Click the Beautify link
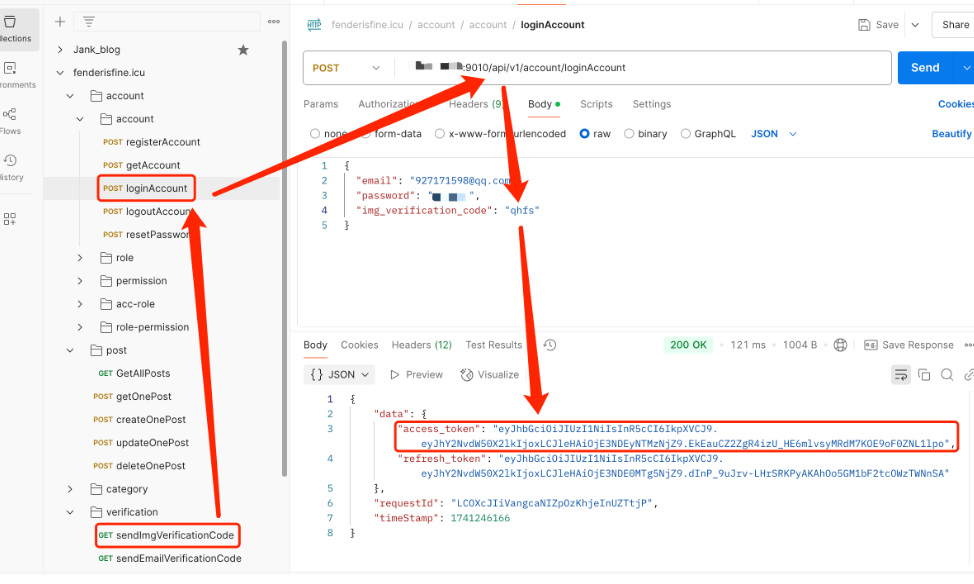The width and height of the screenshot is (974, 584). [951, 134]
